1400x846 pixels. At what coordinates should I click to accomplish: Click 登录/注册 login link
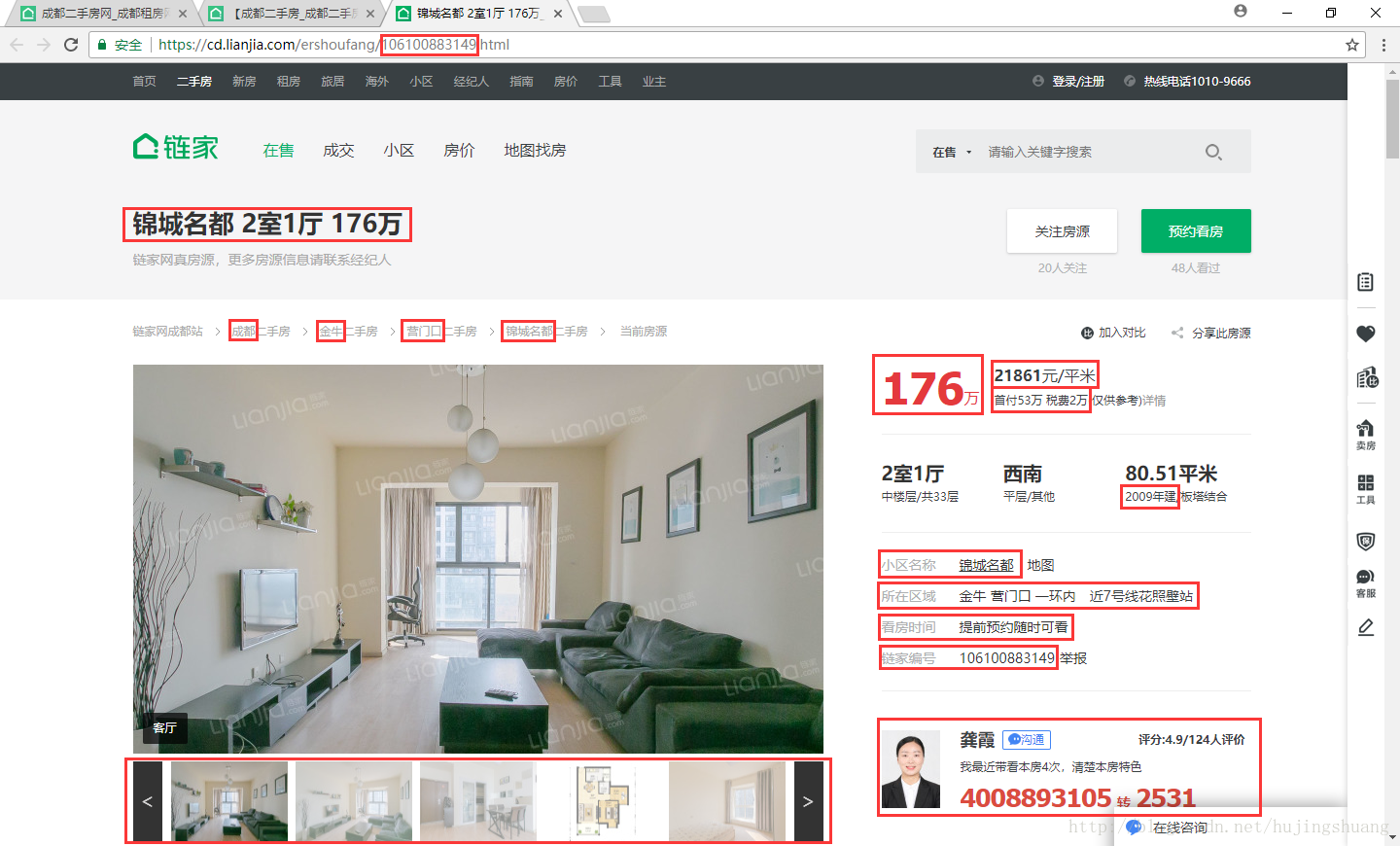point(1078,82)
